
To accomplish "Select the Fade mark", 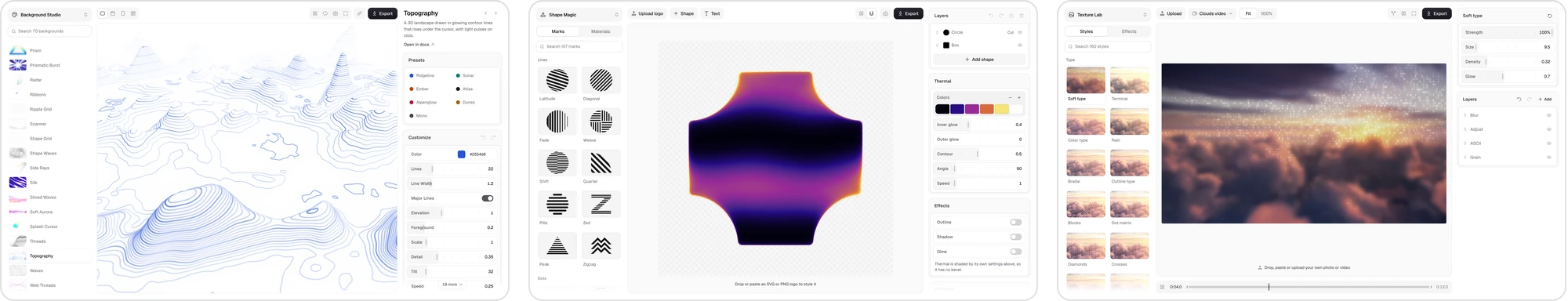I will [x=557, y=121].
